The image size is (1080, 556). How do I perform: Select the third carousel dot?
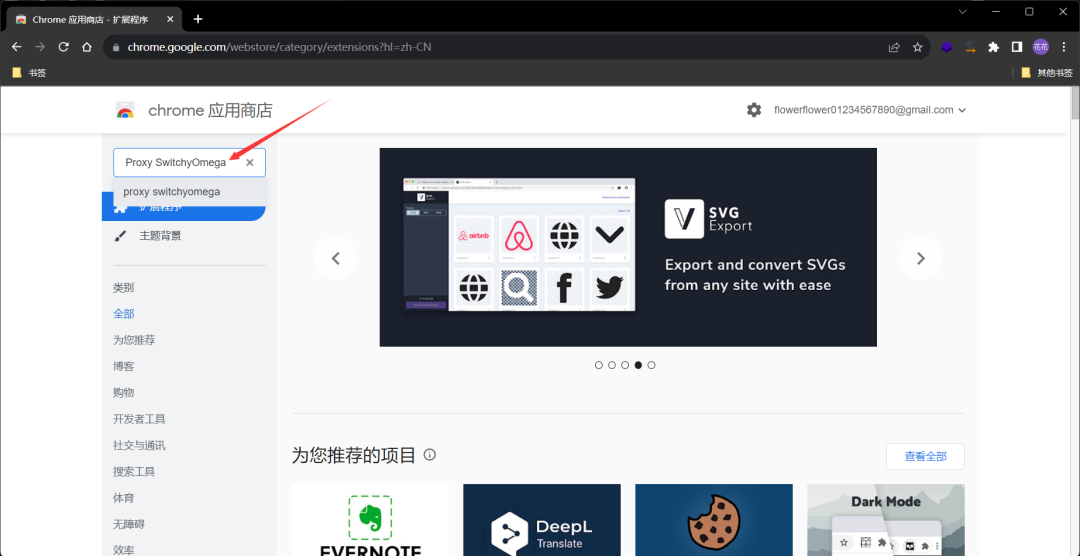625,365
